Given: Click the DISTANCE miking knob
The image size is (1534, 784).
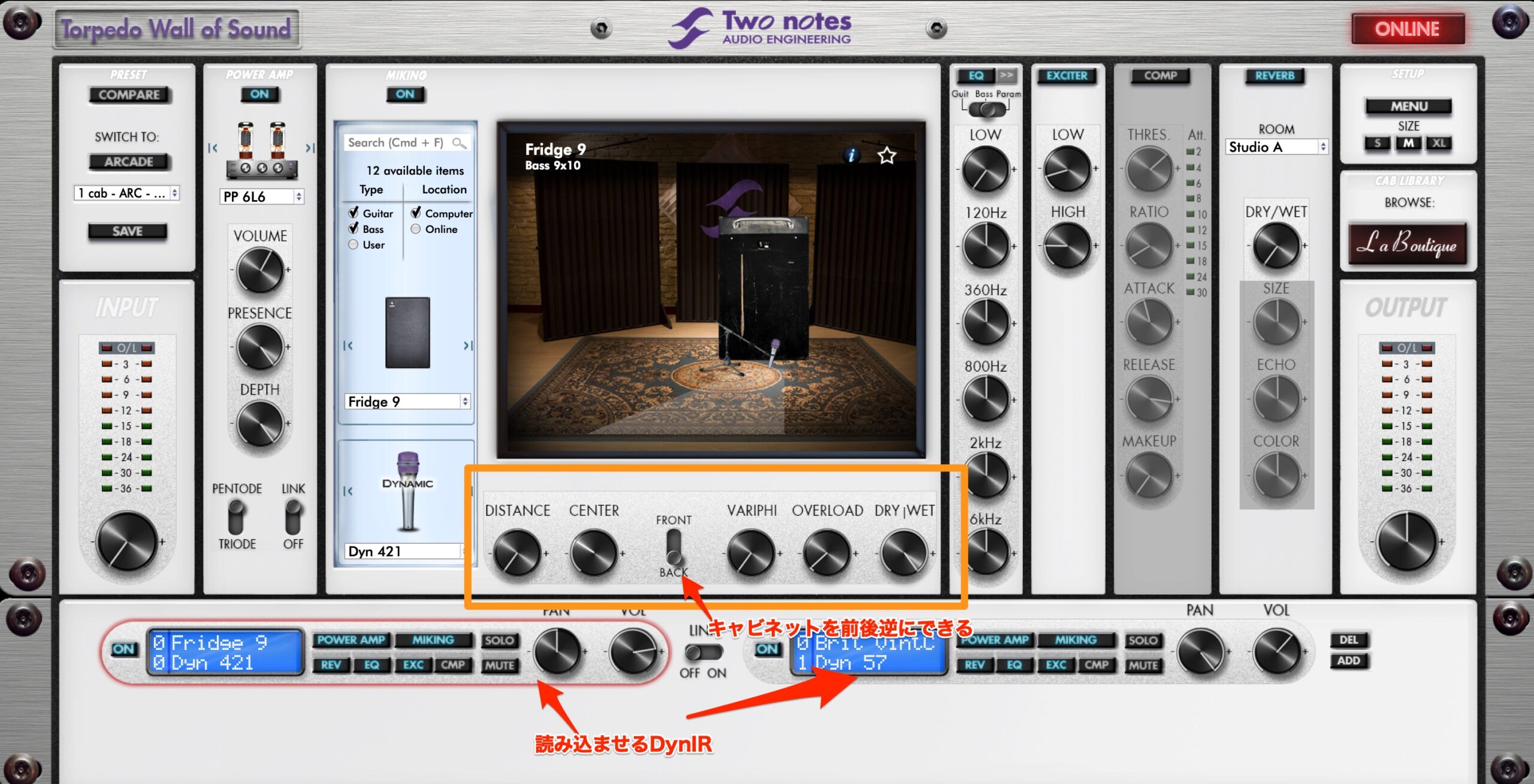Looking at the screenshot, I should click(516, 553).
